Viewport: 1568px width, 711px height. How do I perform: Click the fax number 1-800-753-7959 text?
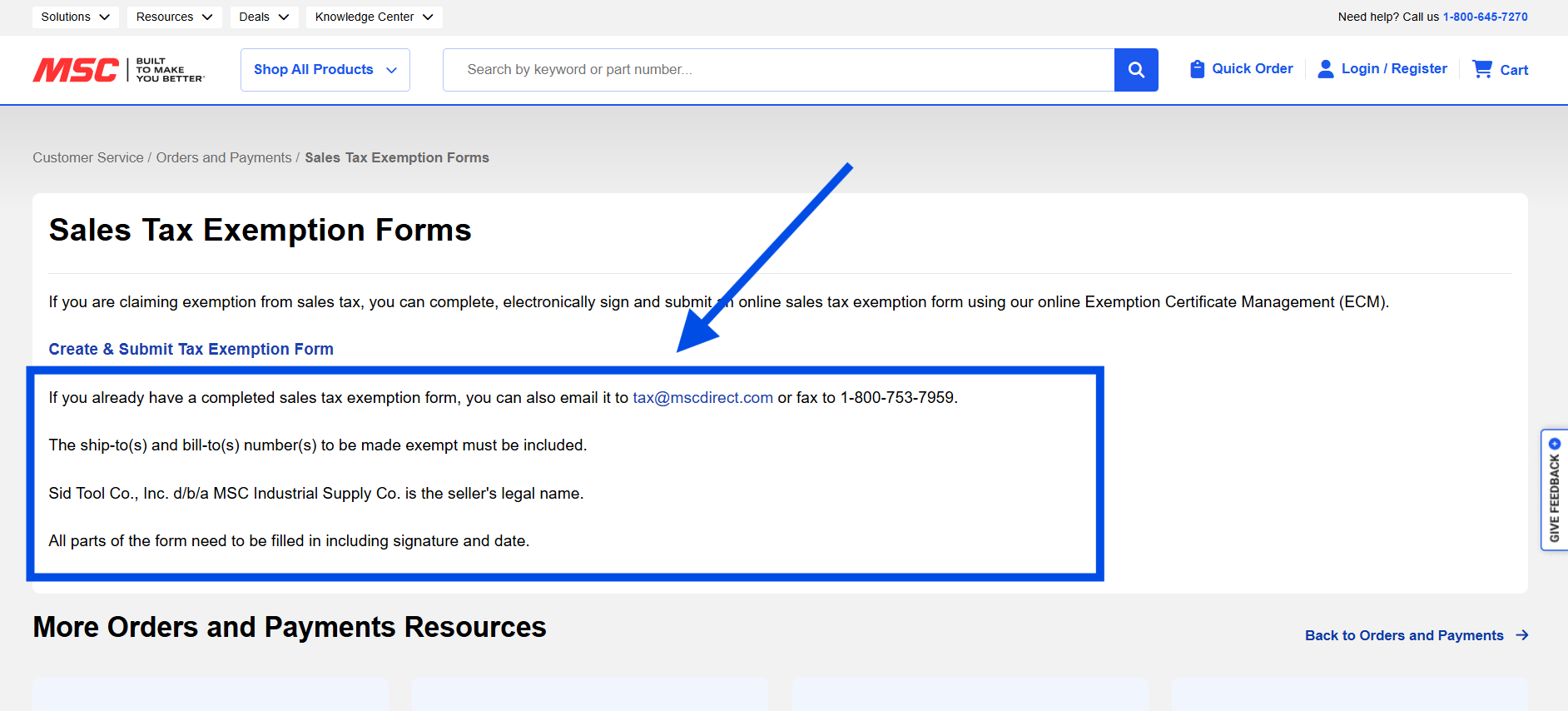[897, 398]
